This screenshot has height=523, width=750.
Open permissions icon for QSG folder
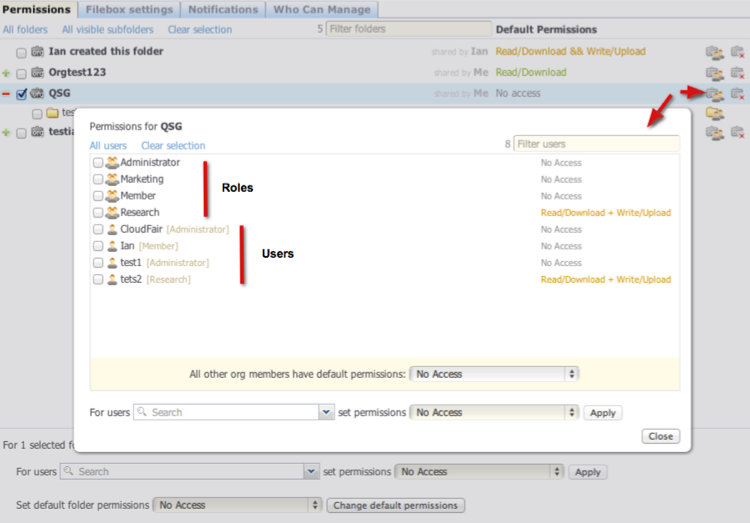point(713,94)
